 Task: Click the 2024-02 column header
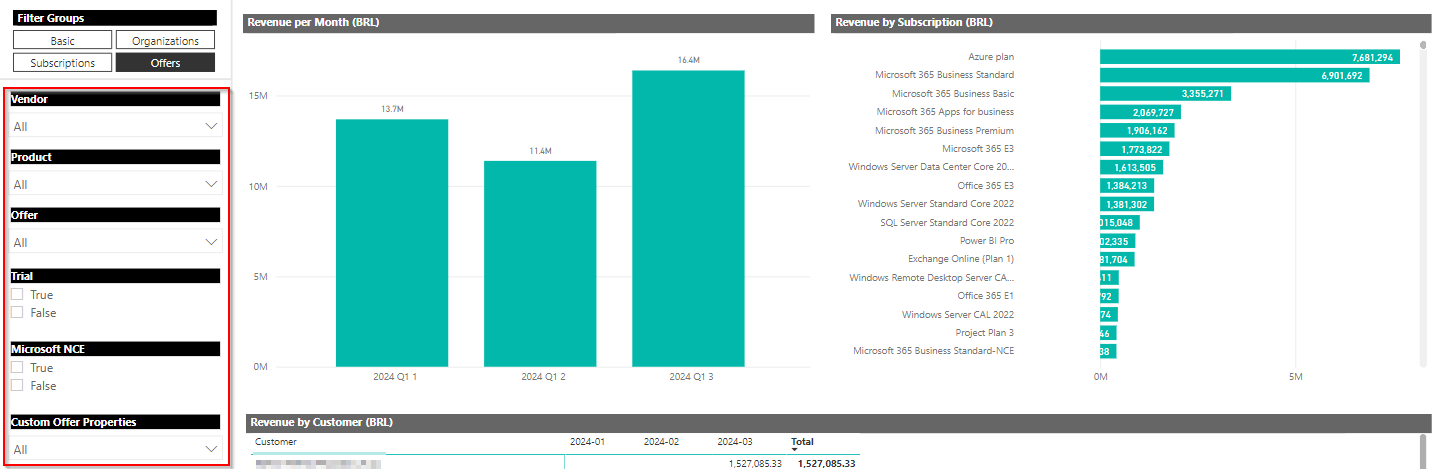pyautogui.click(x=661, y=442)
